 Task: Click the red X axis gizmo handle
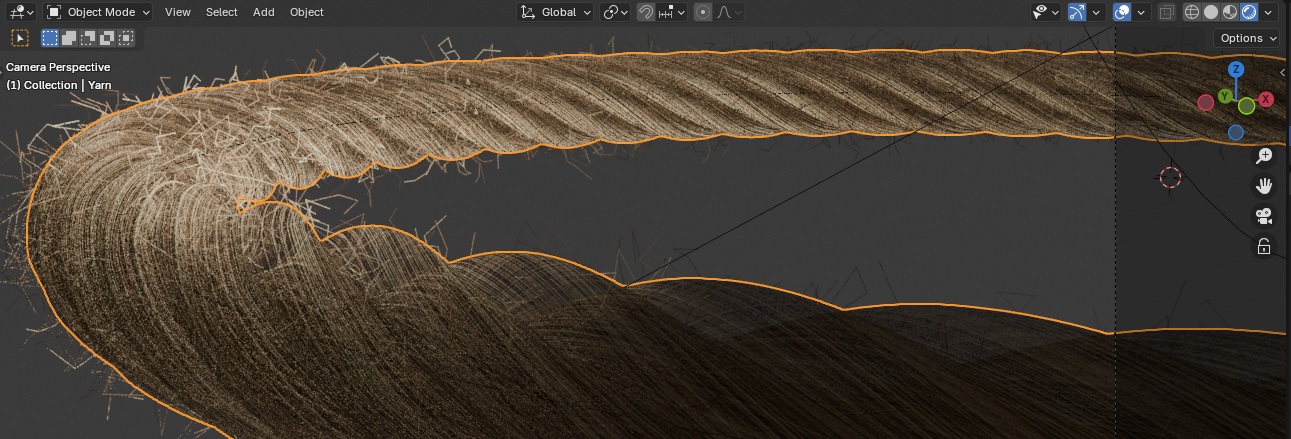(x=1266, y=99)
